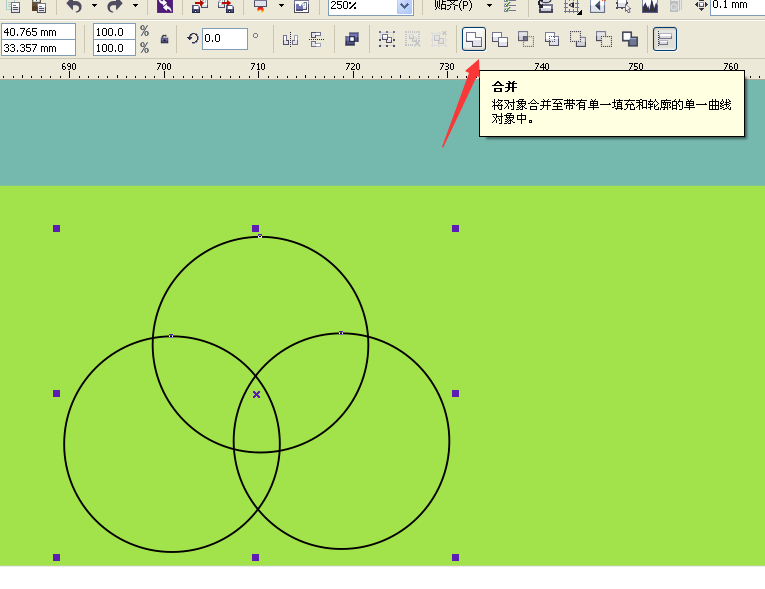This screenshot has width=765, height=589.
Task: Open the zoom level dropdown arrow
Action: pos(404,6)
